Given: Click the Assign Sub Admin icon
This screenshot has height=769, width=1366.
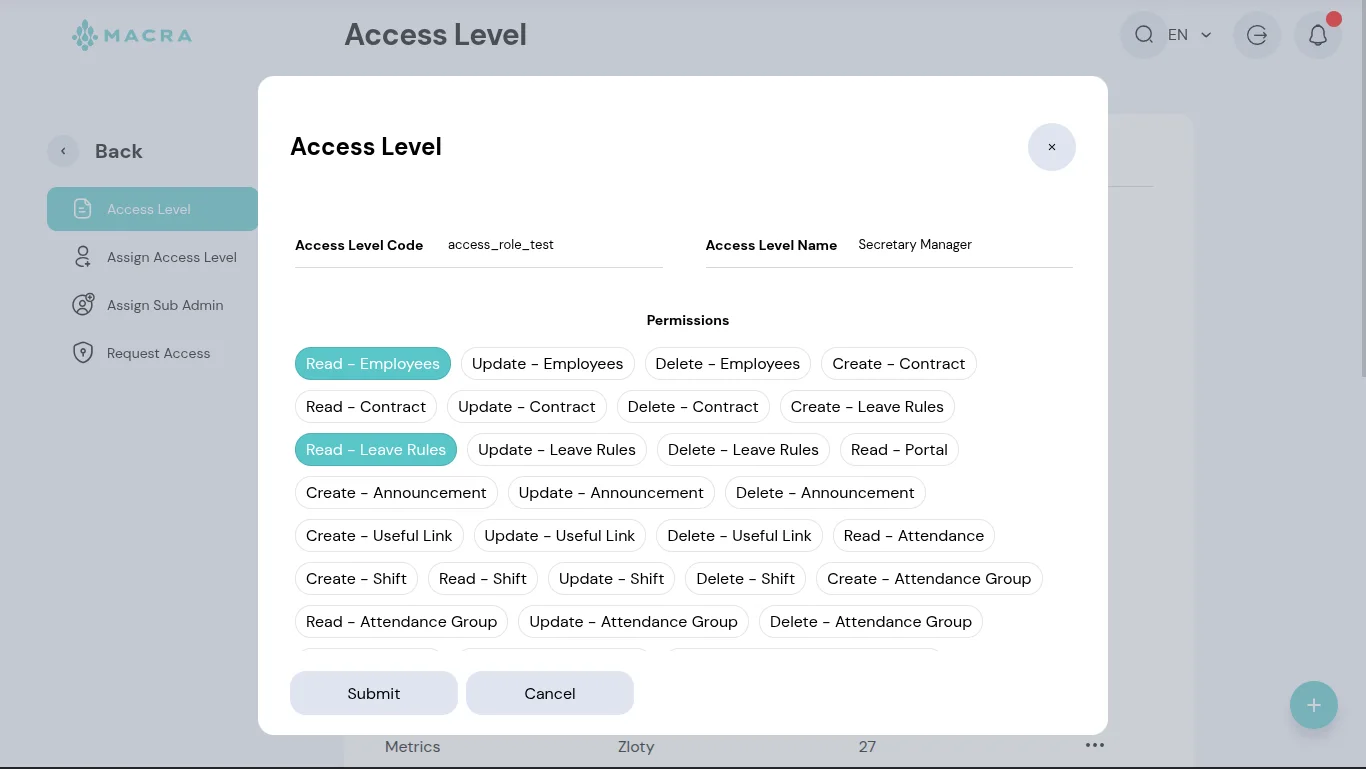Looking at the screenshot, I should (83, 305).
